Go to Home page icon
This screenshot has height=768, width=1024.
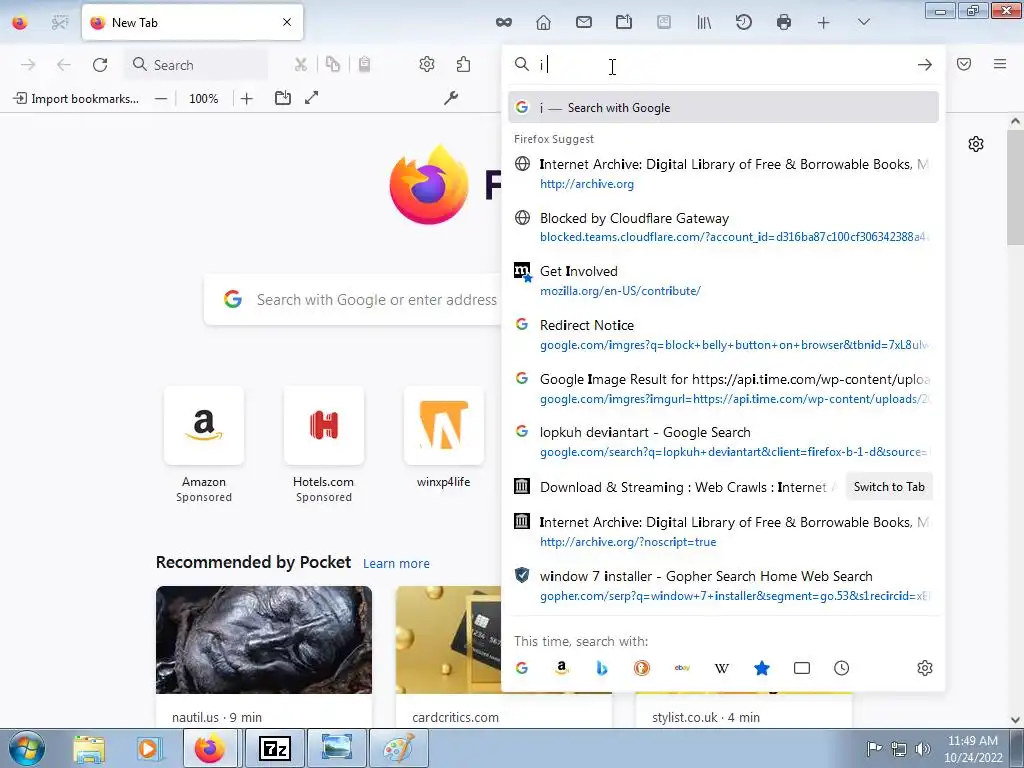coord(543,22)
